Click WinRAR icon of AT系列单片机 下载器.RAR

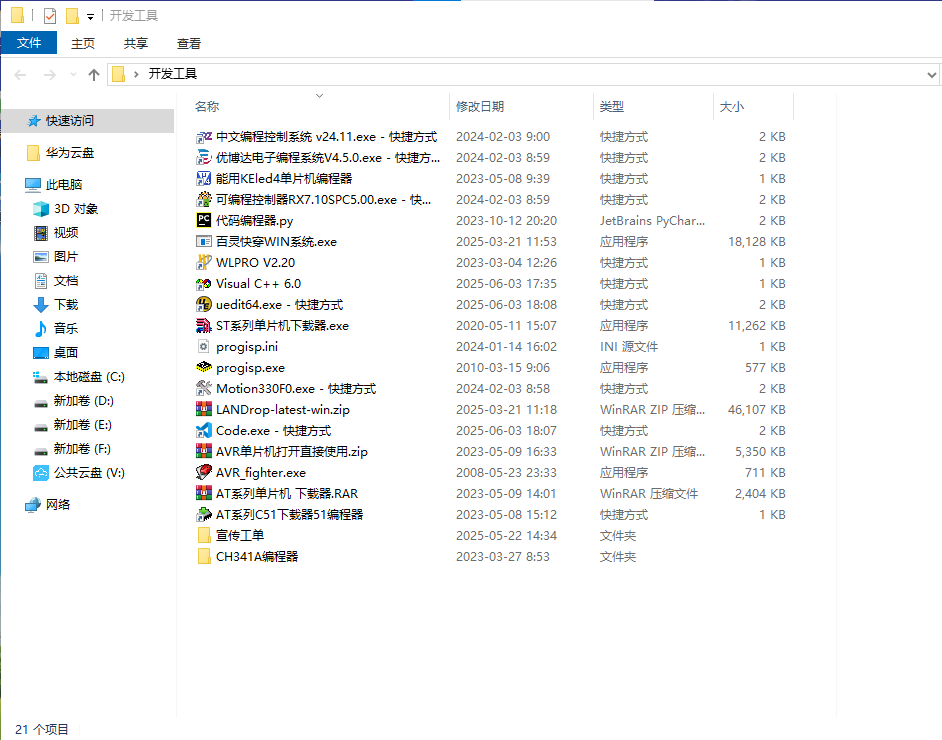point(204,493)
